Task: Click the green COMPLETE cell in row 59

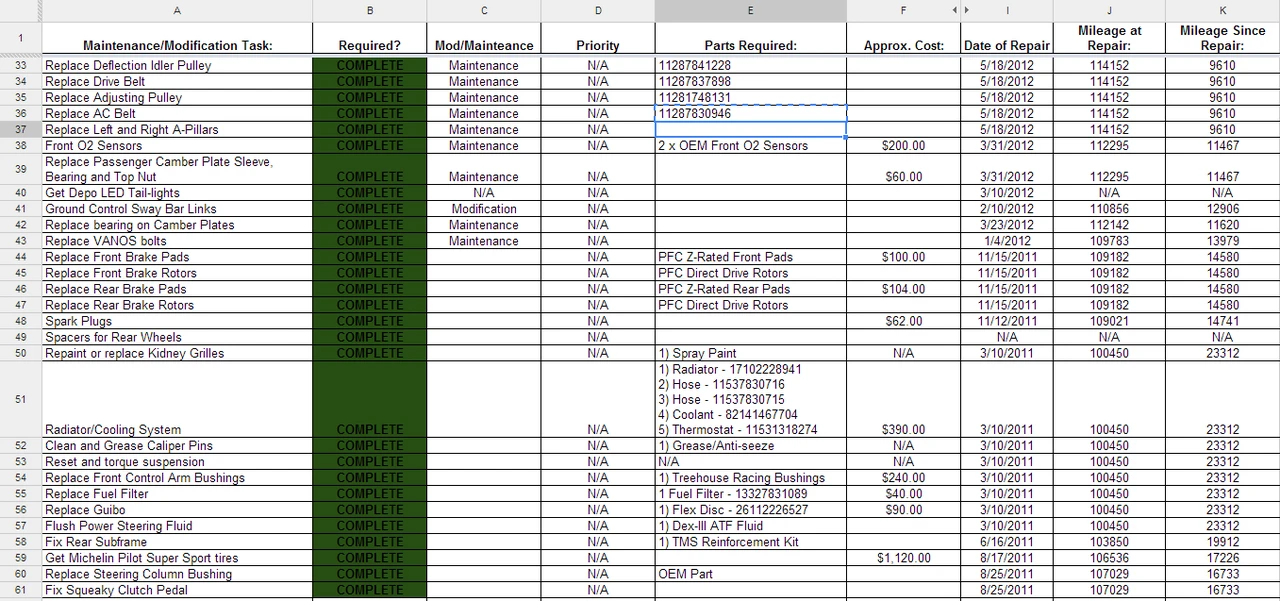Action: (x=370, y=558)
